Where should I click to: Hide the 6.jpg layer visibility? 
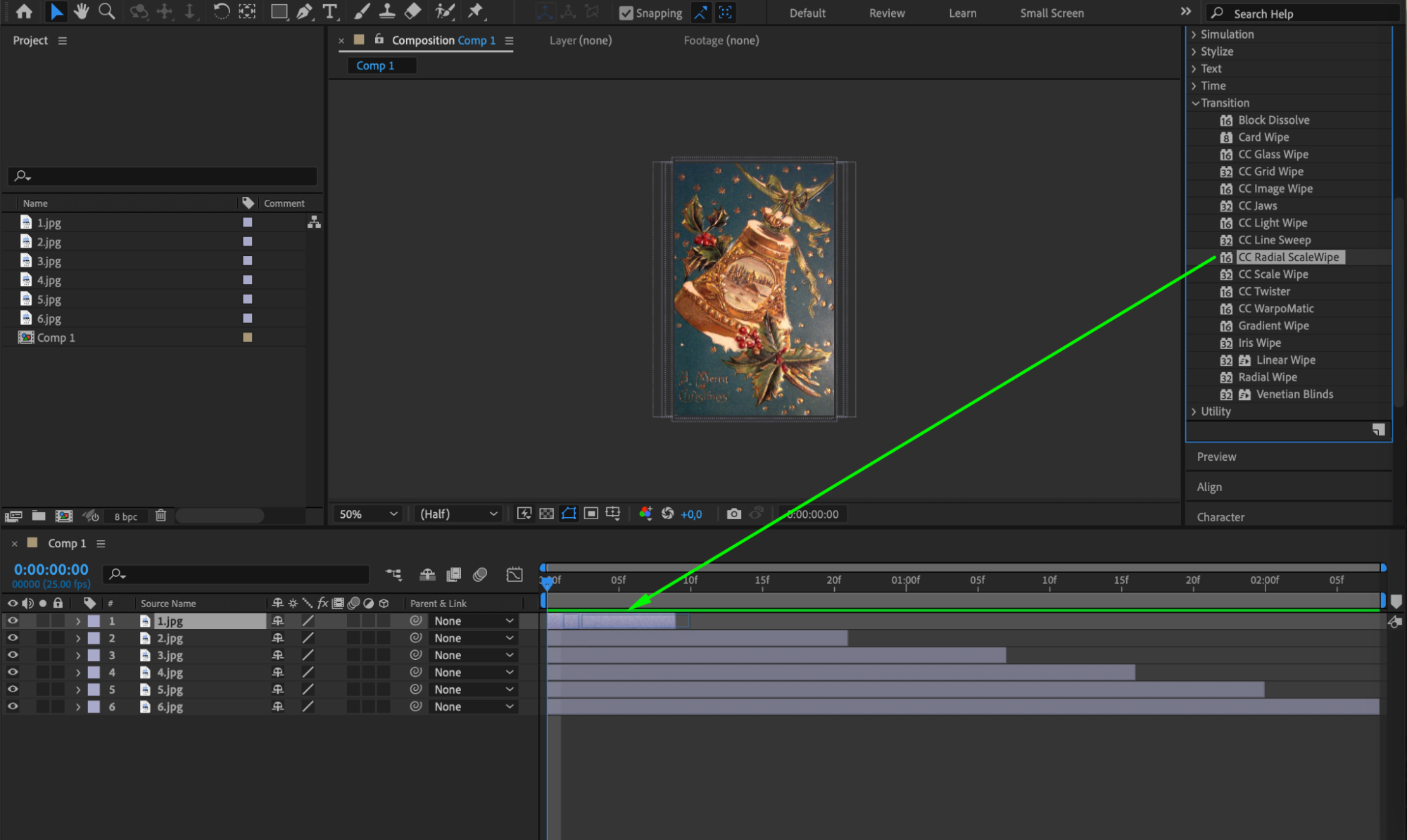click(13, 706)
